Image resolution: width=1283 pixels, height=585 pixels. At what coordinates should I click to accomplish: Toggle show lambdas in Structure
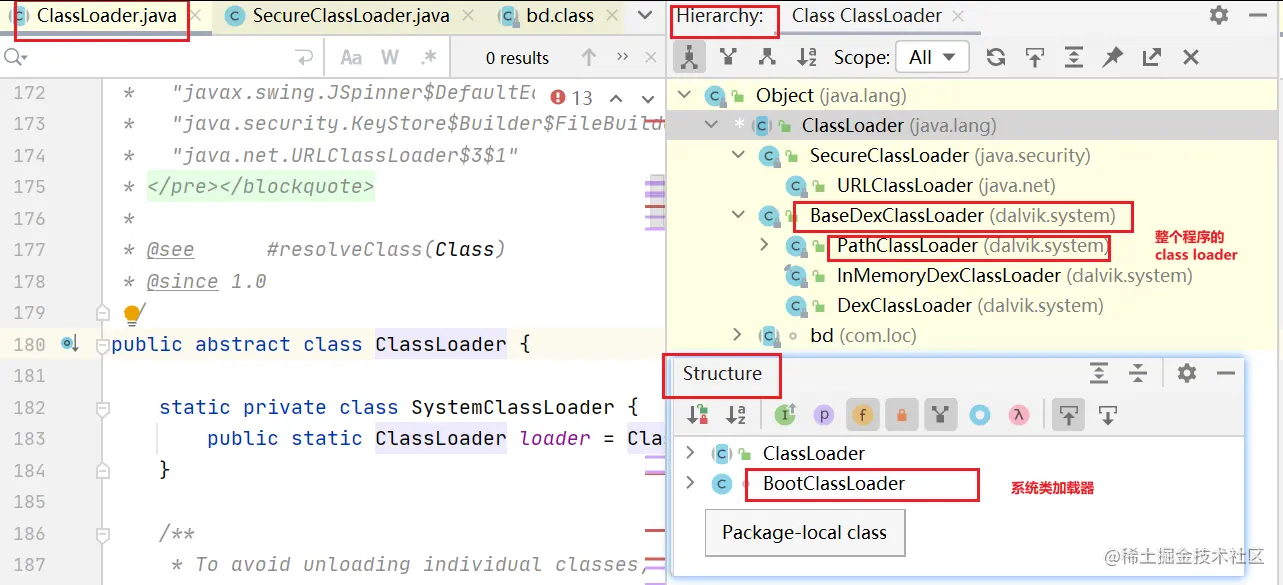click(x=1019, y=414)
